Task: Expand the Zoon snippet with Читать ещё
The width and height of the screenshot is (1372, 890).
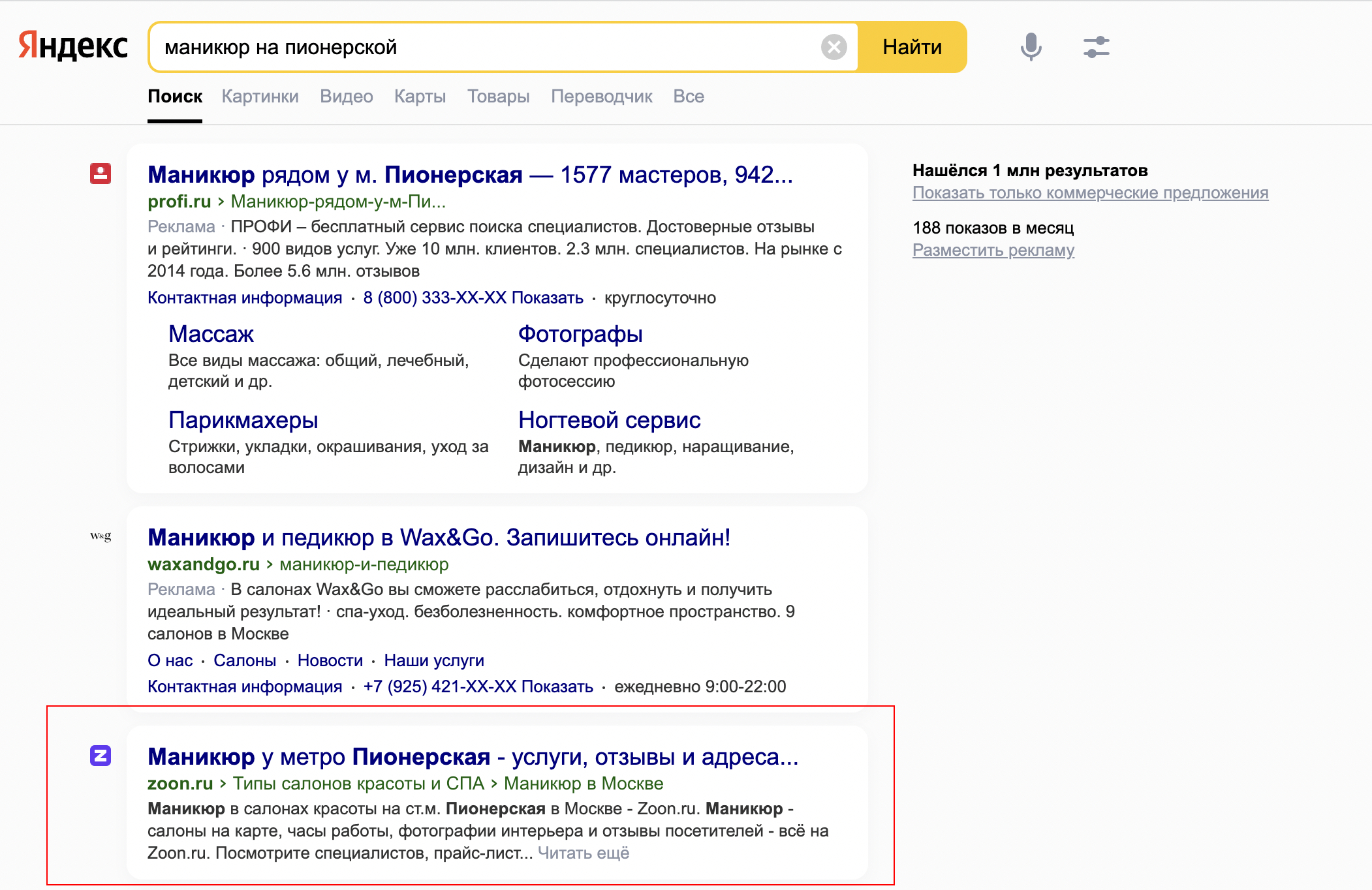Action: point(584,853)
